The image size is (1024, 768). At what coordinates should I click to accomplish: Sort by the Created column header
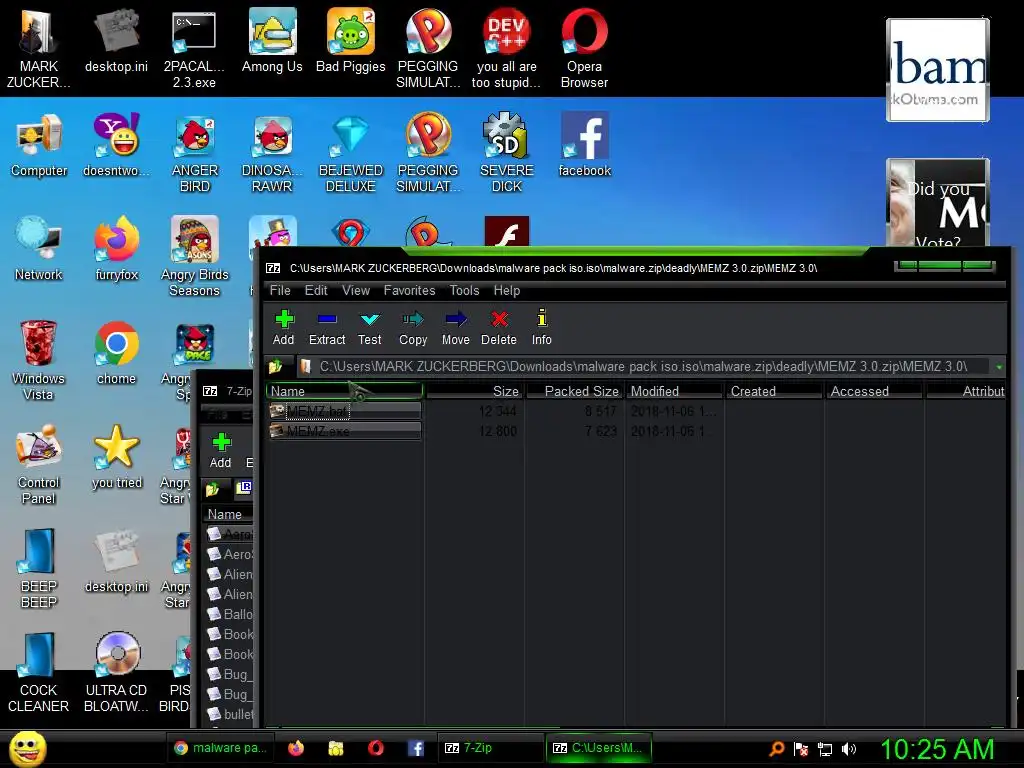(775, 391)
